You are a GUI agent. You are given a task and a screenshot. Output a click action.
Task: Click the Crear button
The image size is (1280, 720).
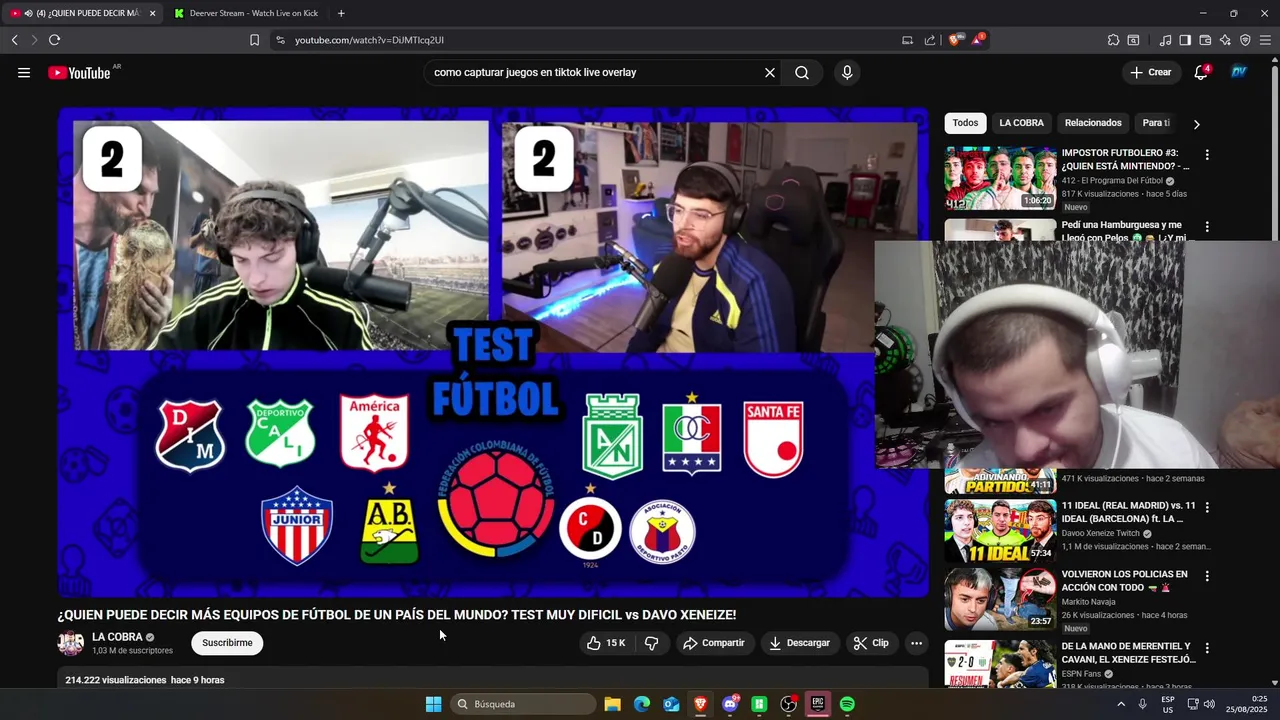pyautogui.click(x=1151, y=72)
